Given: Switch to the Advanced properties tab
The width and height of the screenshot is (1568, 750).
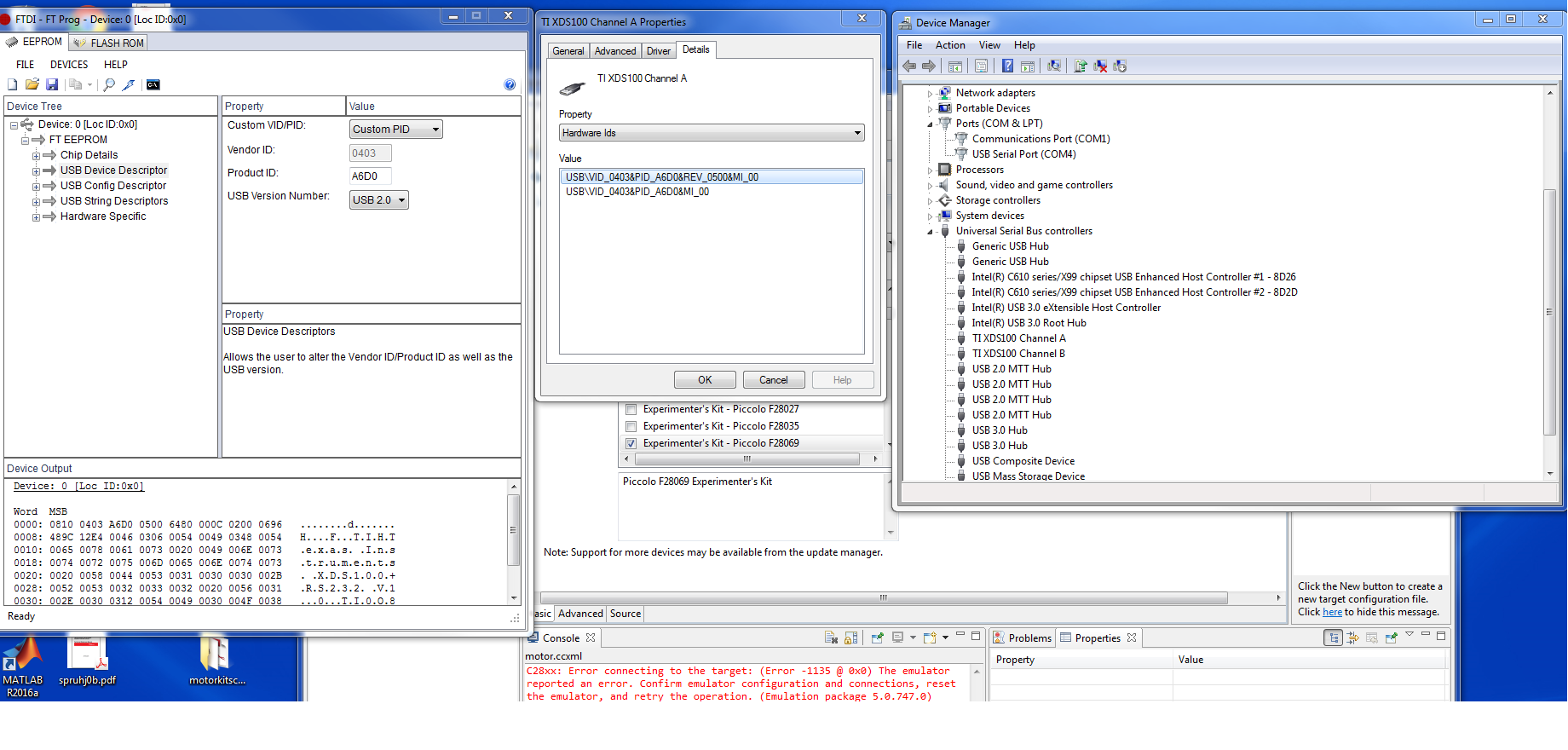Looking at the screenshot, I should pos(615,51).
